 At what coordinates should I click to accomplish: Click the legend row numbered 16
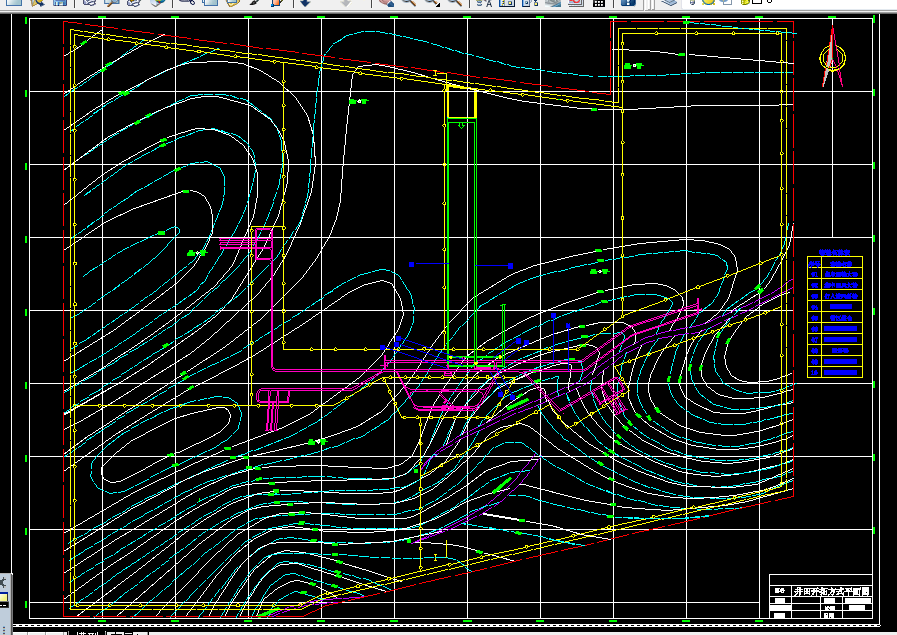835,372
